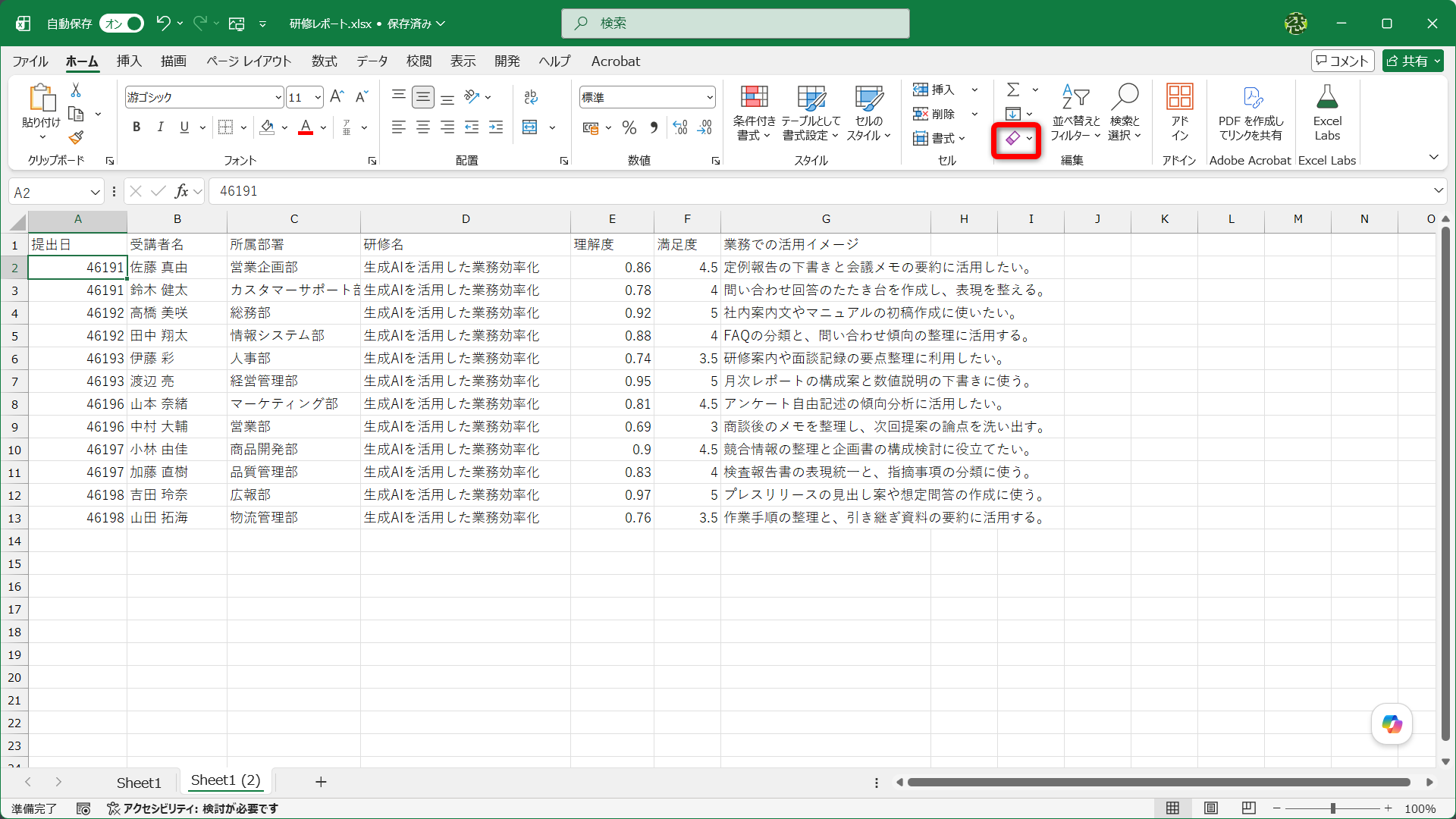Screen dimensions: 1456x819
Task: Expand the Name Box dropdown
Action: [96, 192]
